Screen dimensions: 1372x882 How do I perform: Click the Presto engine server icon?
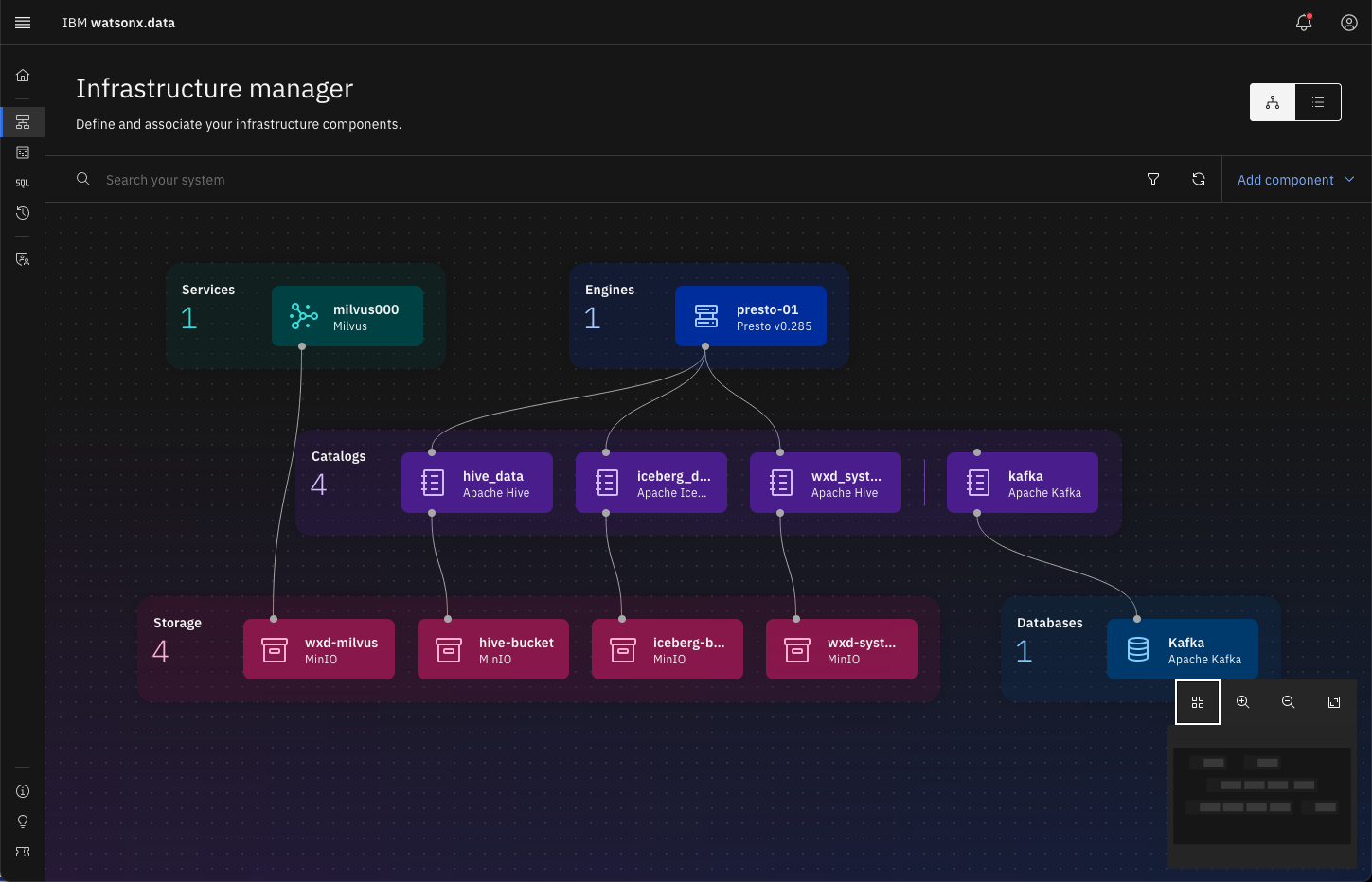[x=706, y=316]
